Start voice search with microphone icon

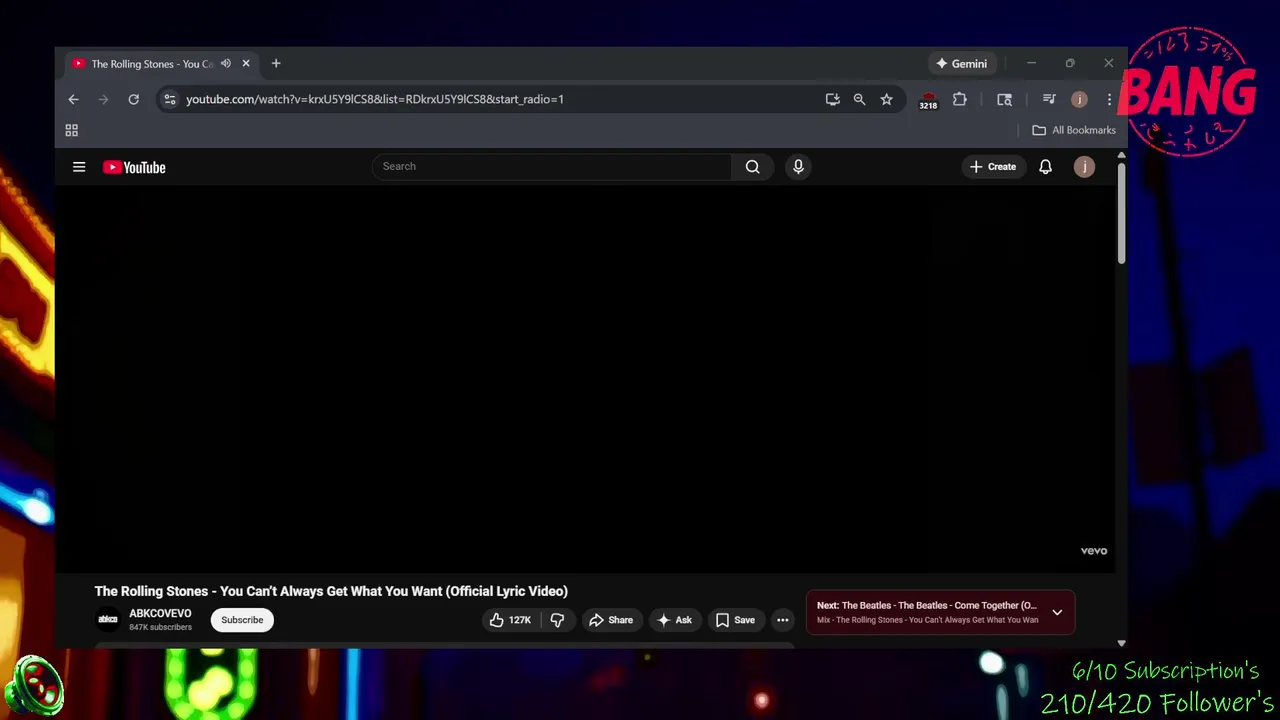[798, 167]
